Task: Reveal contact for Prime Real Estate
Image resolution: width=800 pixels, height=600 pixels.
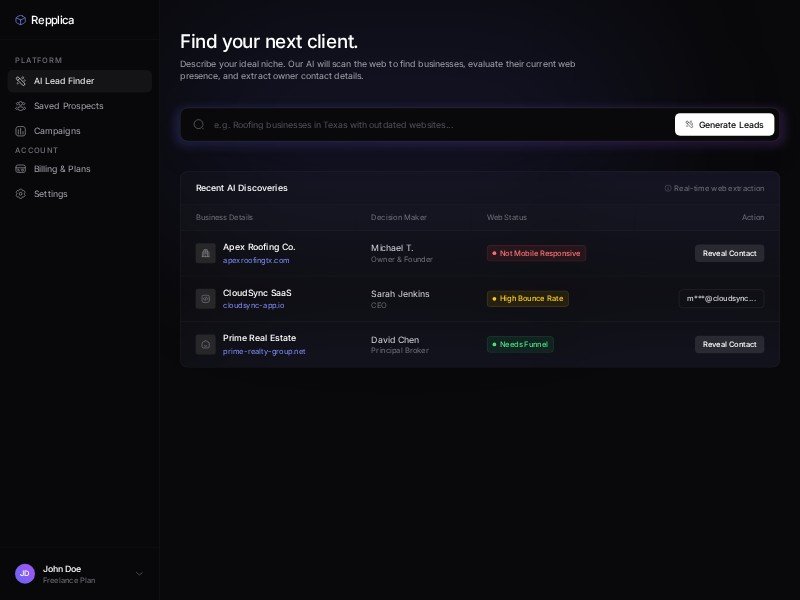Action: pos(729,344)
